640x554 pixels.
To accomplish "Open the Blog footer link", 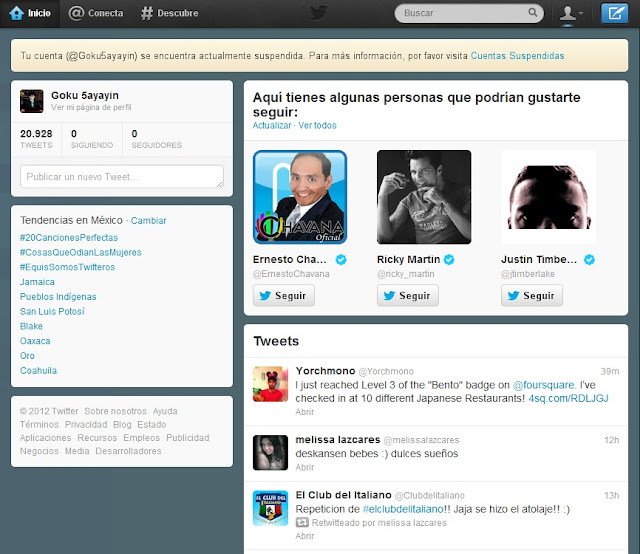I will pyautogui.click(x=122, y=425).
